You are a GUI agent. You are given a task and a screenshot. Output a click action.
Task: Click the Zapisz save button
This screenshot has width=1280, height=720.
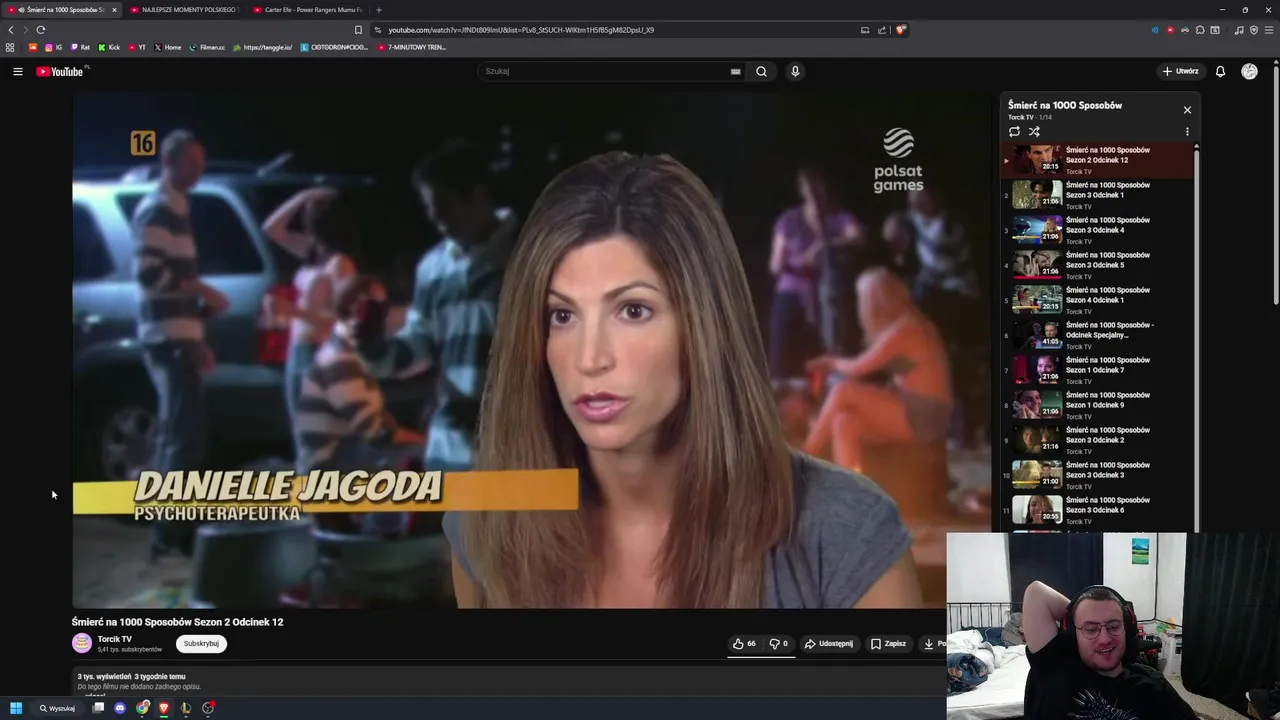click(x=888, y=644)
